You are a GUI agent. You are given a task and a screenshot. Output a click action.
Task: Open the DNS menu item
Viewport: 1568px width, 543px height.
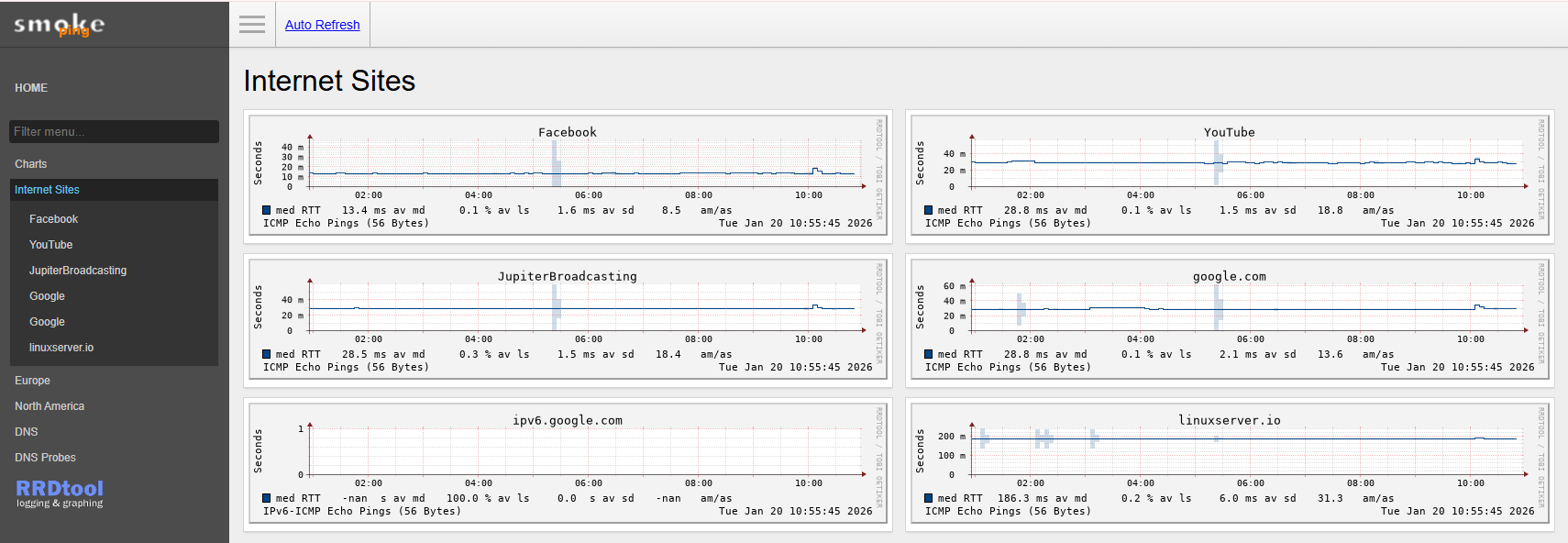coord(27,432)
